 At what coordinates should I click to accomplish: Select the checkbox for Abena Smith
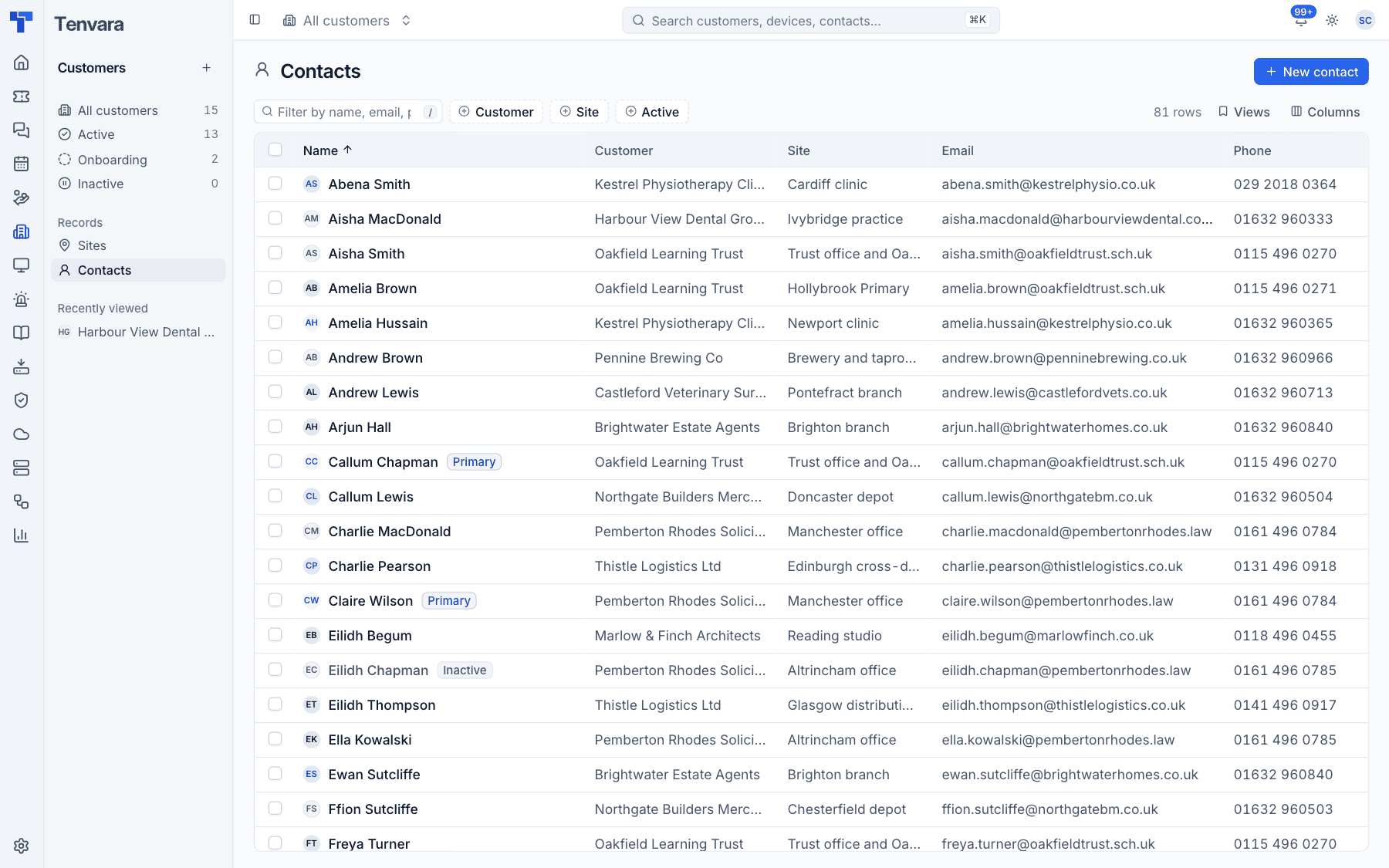[x=275, y=184]
